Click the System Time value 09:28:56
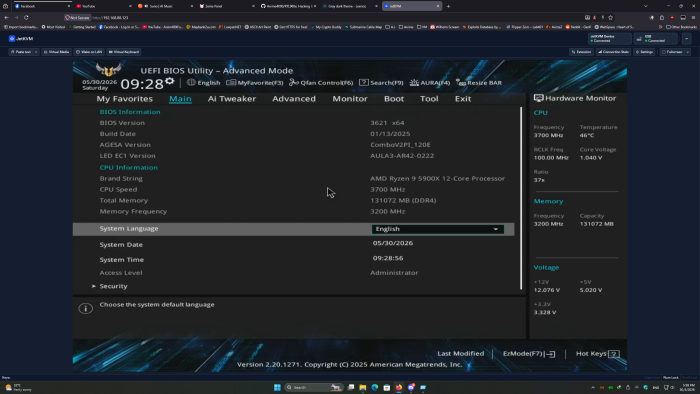Image resolution: width=700 pixels, height=394 pixels. click(388, 258)
